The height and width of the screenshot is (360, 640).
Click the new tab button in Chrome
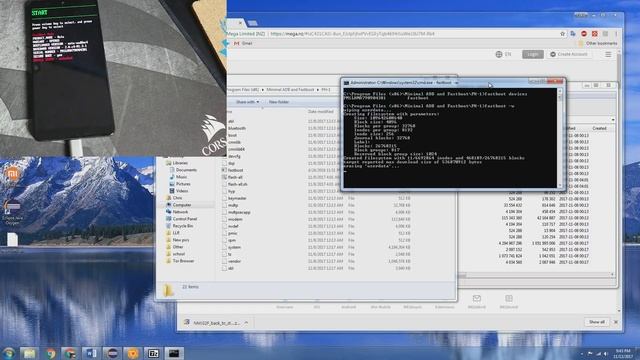coord(253,23)
